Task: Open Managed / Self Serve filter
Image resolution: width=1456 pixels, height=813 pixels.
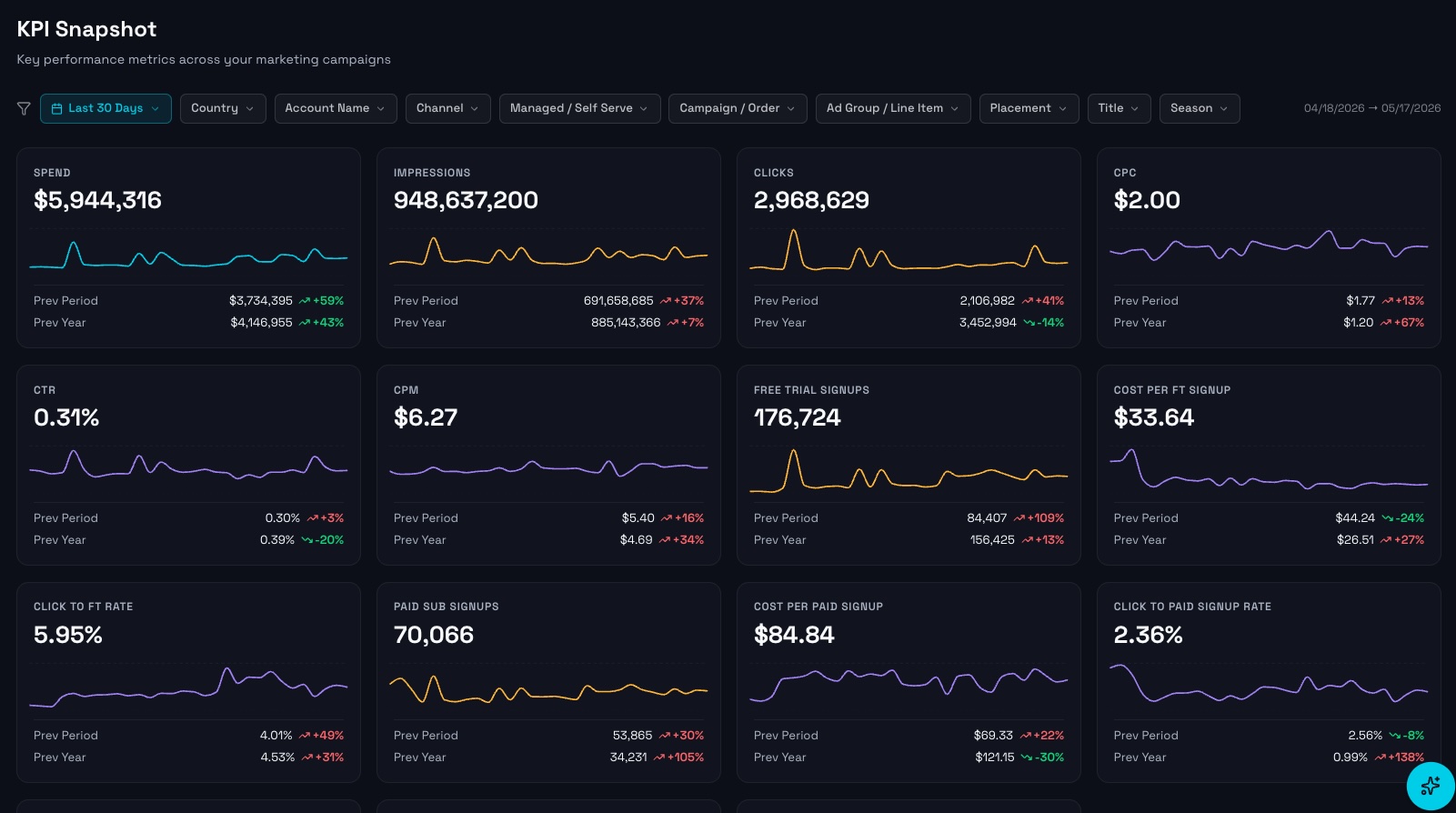Action: pos(580,108)
